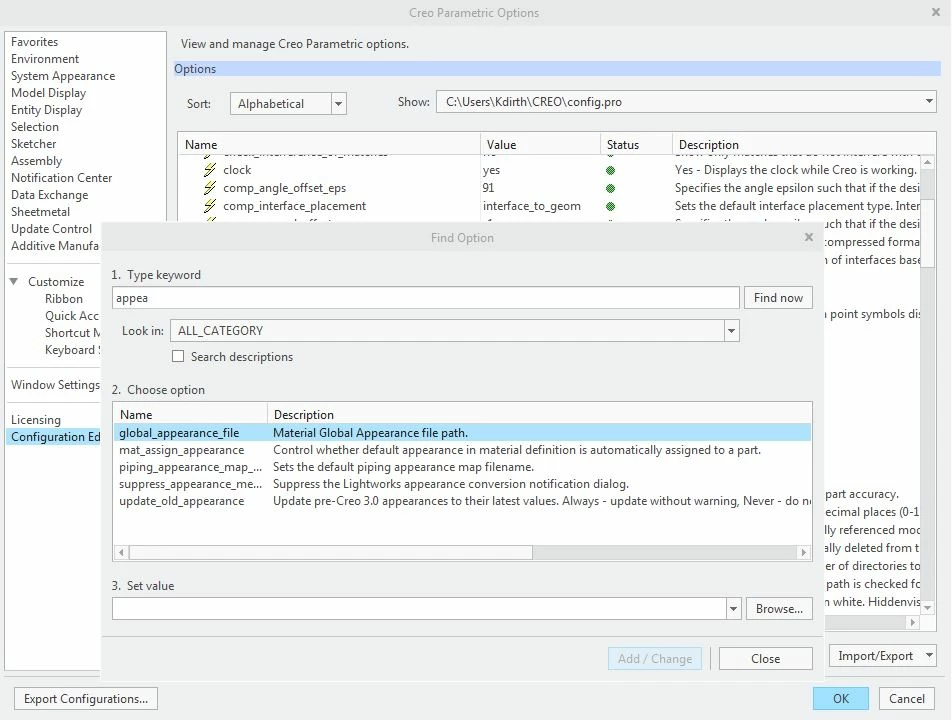952x720 pixels.
Task: Click down arrow of options table scrollbar
Action: (x=927, y=608)
